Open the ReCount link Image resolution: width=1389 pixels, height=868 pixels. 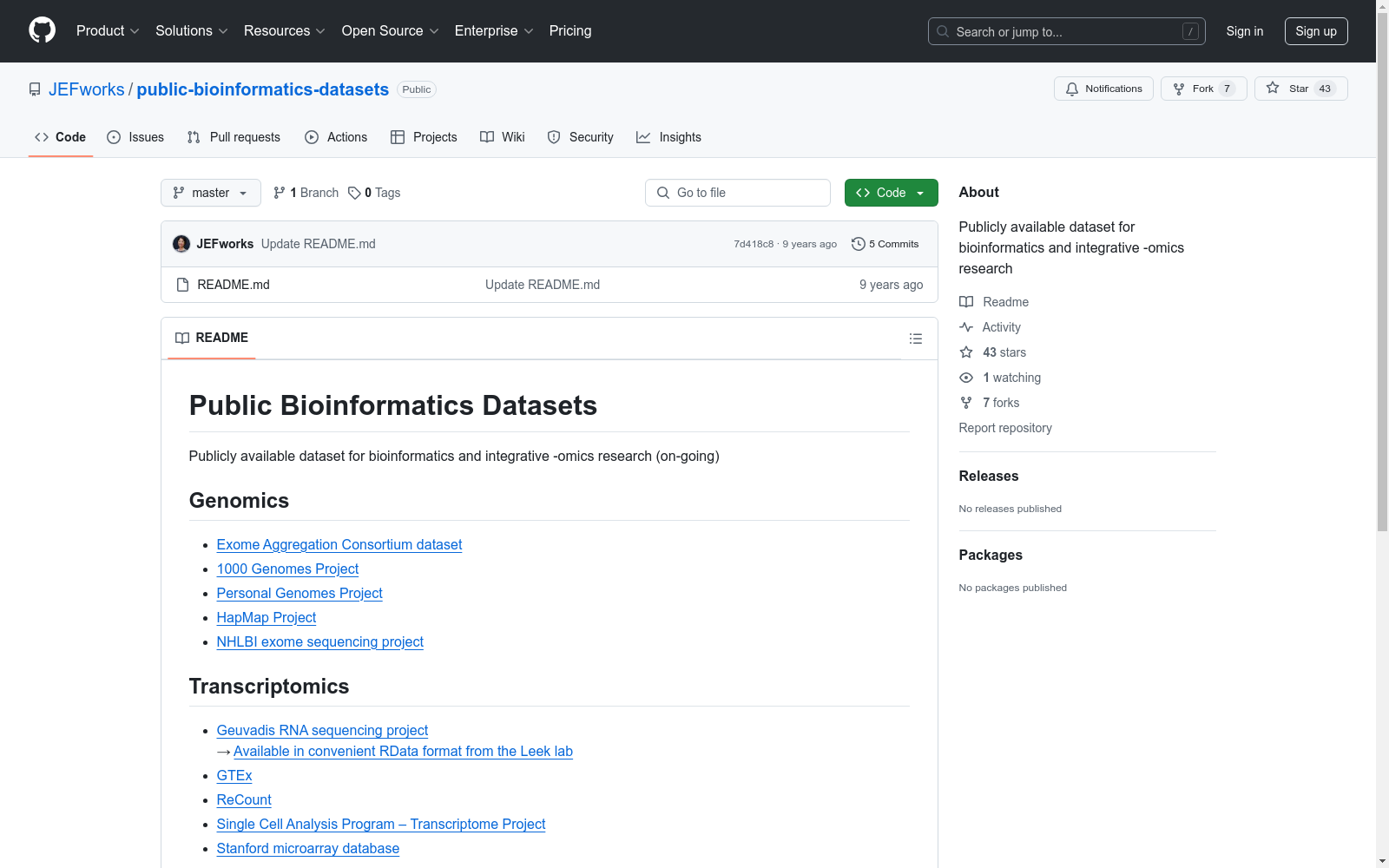[244, 799]
